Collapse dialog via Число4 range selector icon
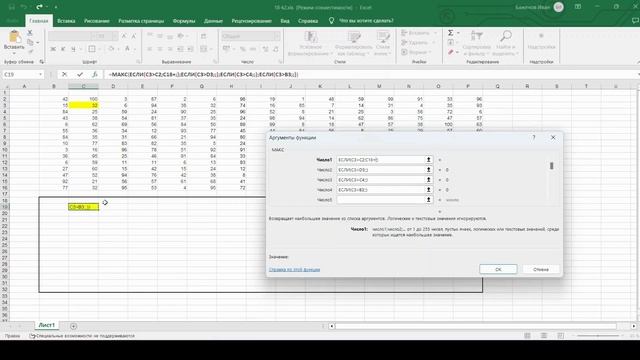Viewport: 640px width, 360px height. click(429, 190)
